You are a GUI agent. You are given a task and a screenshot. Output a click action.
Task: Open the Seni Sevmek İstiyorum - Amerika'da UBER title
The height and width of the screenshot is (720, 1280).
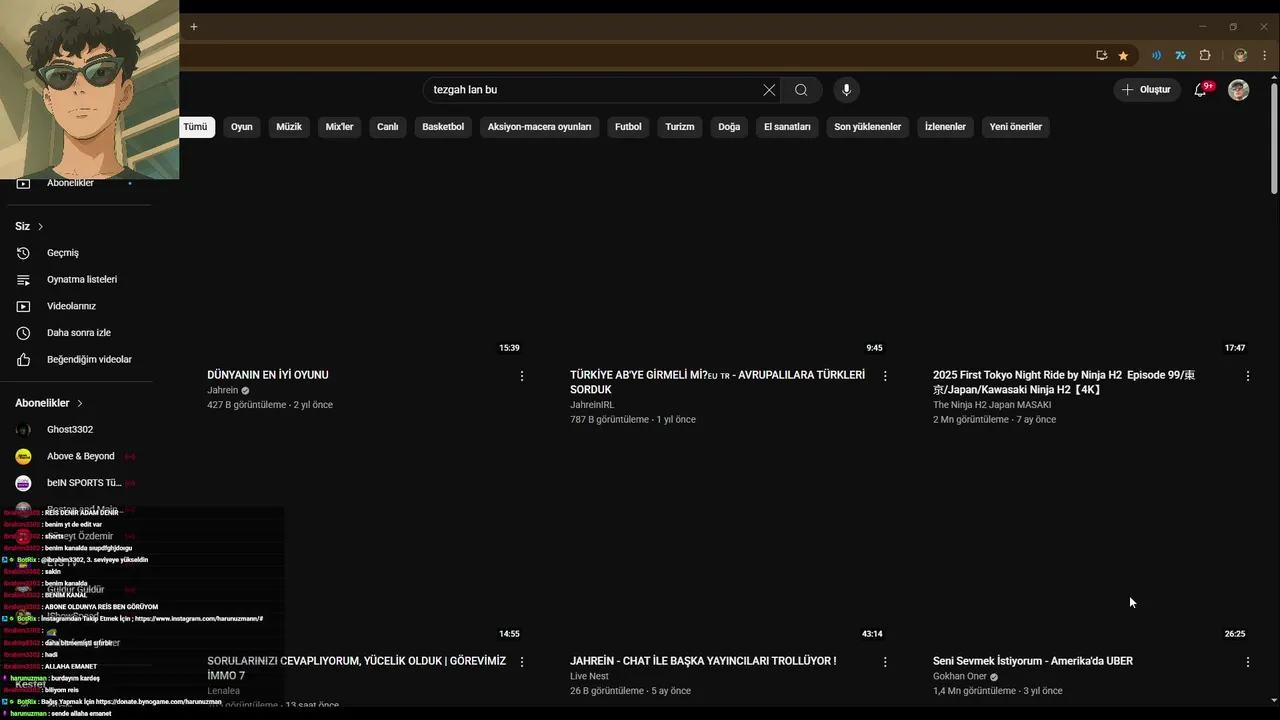1033,661
